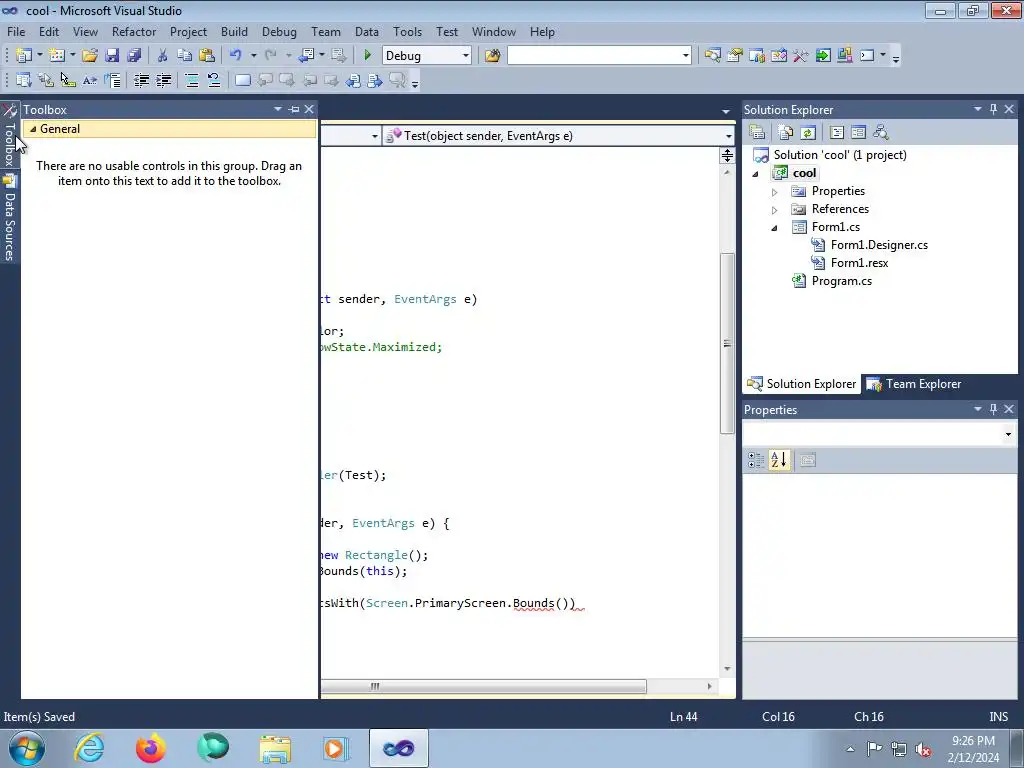1024x768 pixels.
Task: Switch to the Solution Explorer tab
Action: click(801, 384)
